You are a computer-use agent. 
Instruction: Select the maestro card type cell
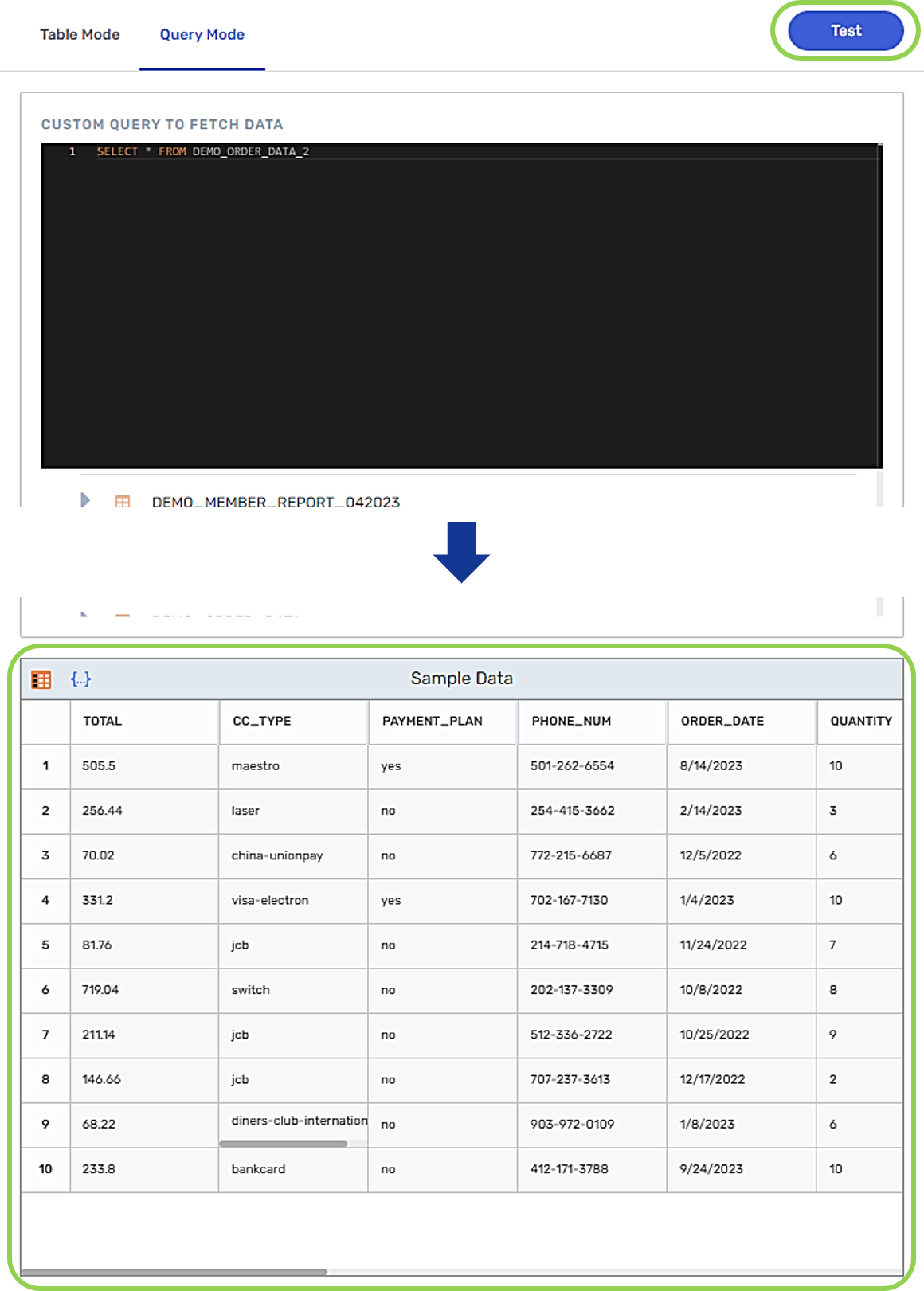coord(294,766)
